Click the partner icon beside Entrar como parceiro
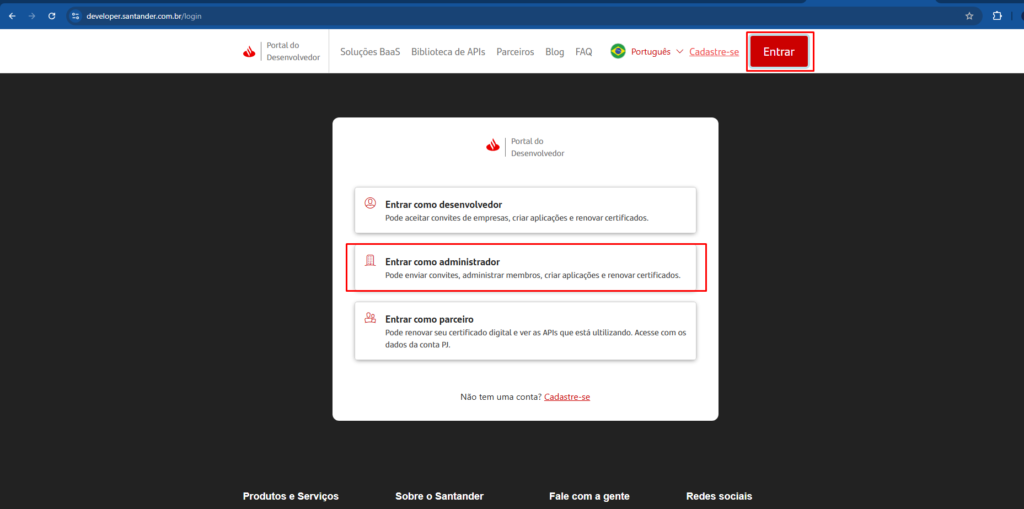Viewport: 1024px width, 509px height. pyautogui.click(x=370, y=318)
